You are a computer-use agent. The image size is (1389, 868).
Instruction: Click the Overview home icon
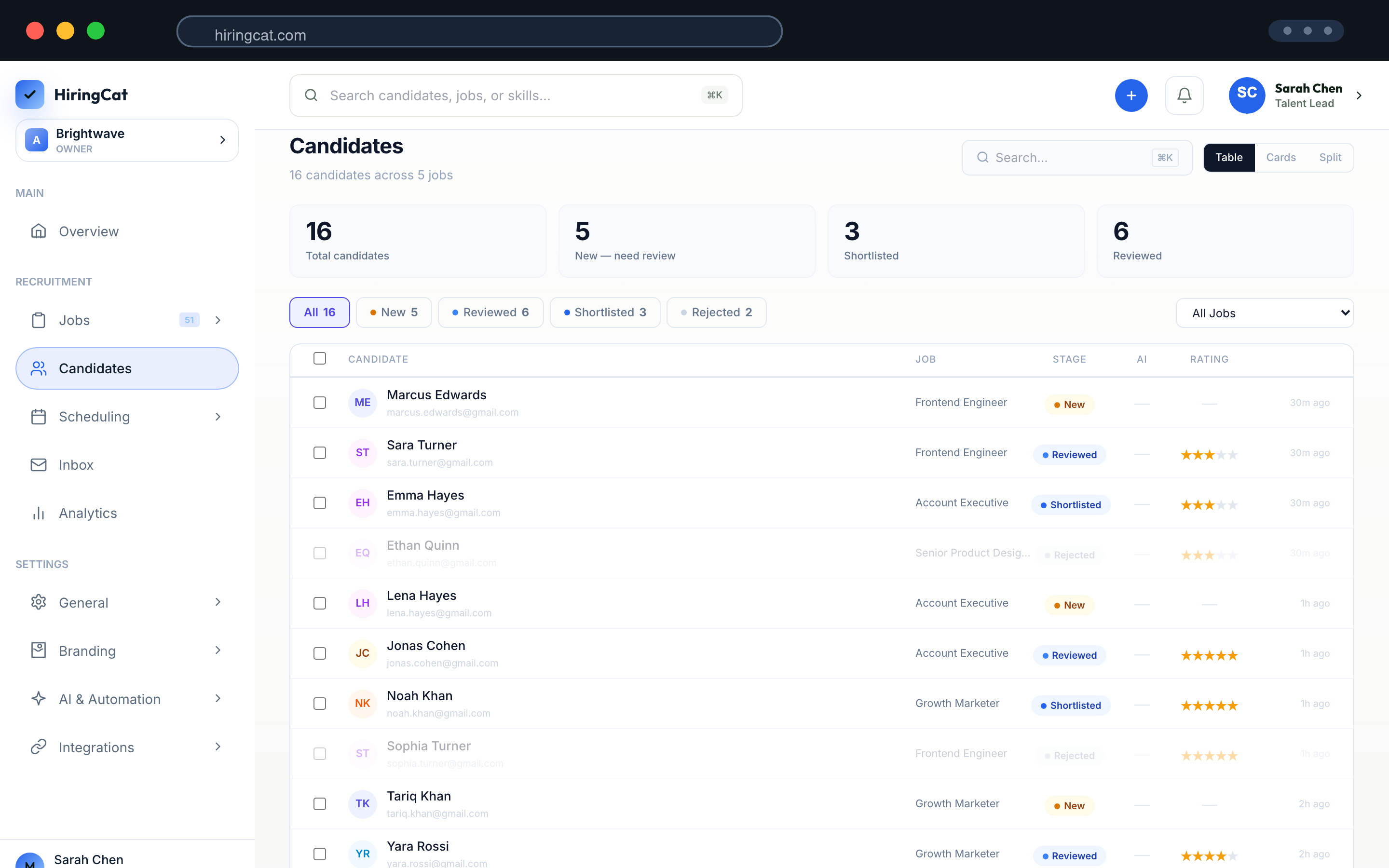39,231
